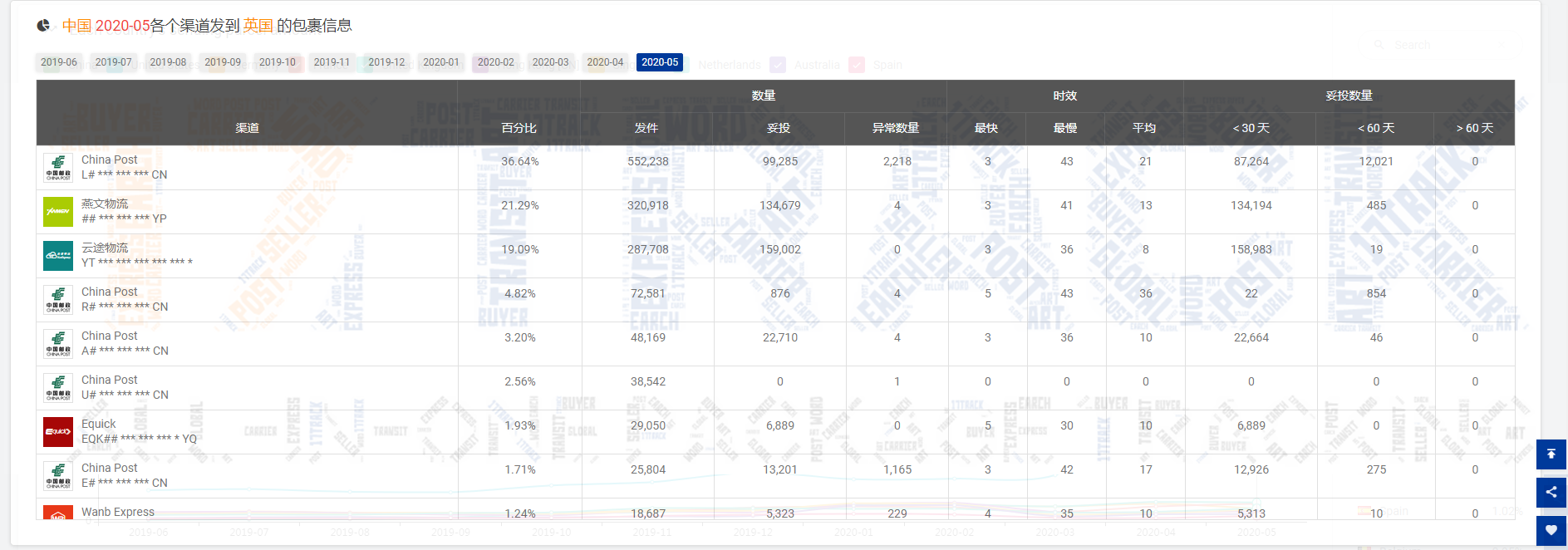Screen dimensions: 1568x550
Task: Click the 最慢 column header
Action: 1065,128
